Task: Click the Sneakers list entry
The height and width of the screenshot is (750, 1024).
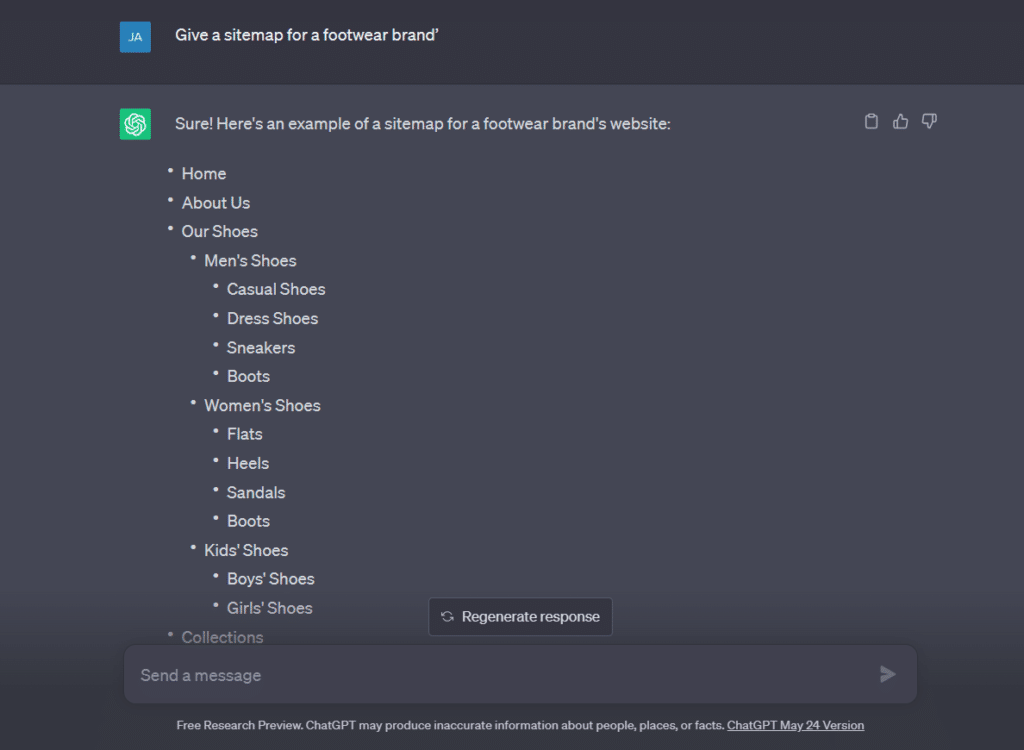Action: tap(261, 348)
